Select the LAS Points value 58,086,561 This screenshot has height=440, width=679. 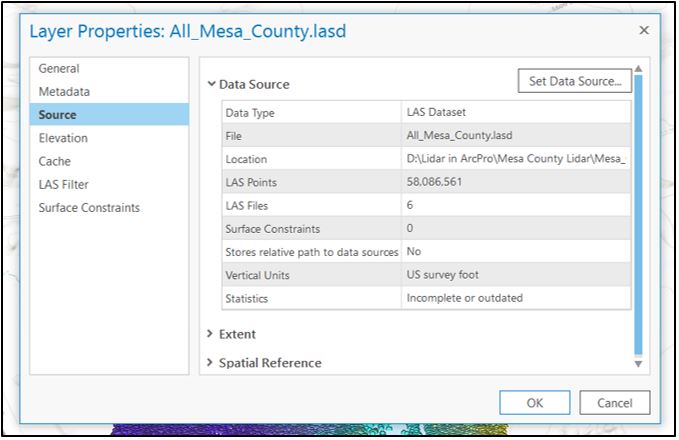point(516,182)
